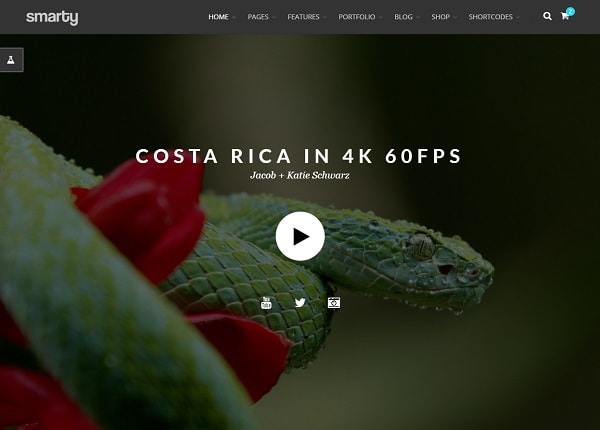Viewport: 600px width, 430px height.
Task: Open the YouTube social icon
Action: point(266,303)
